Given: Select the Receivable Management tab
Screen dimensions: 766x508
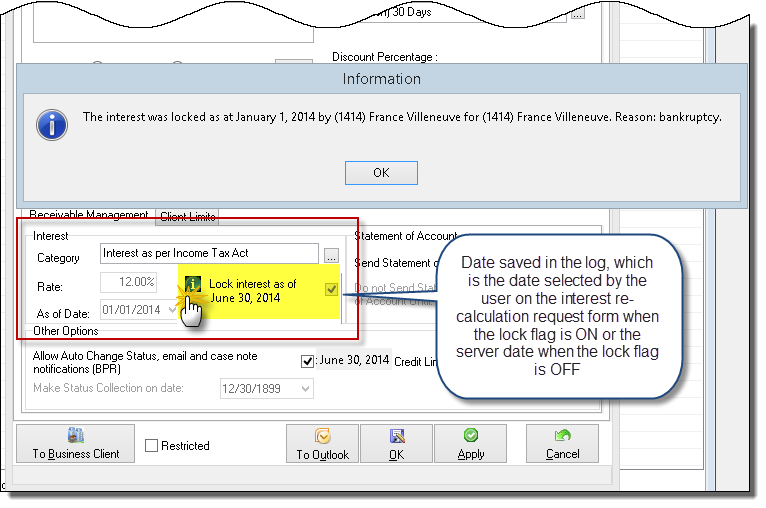Looking at the screenshot, I should pyautogui.click(x=88, y=215).
